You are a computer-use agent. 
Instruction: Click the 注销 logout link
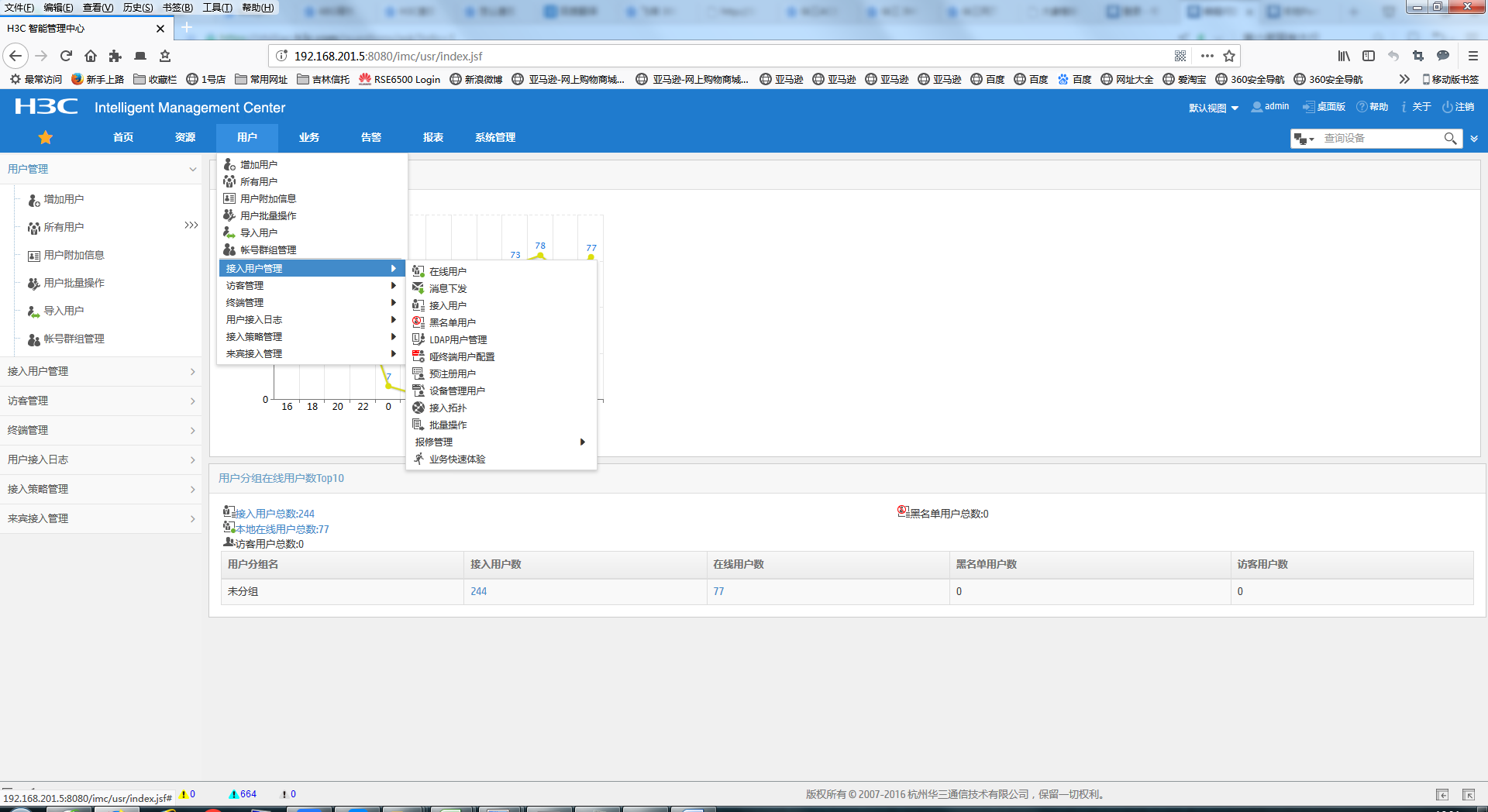click(1459, 107)
